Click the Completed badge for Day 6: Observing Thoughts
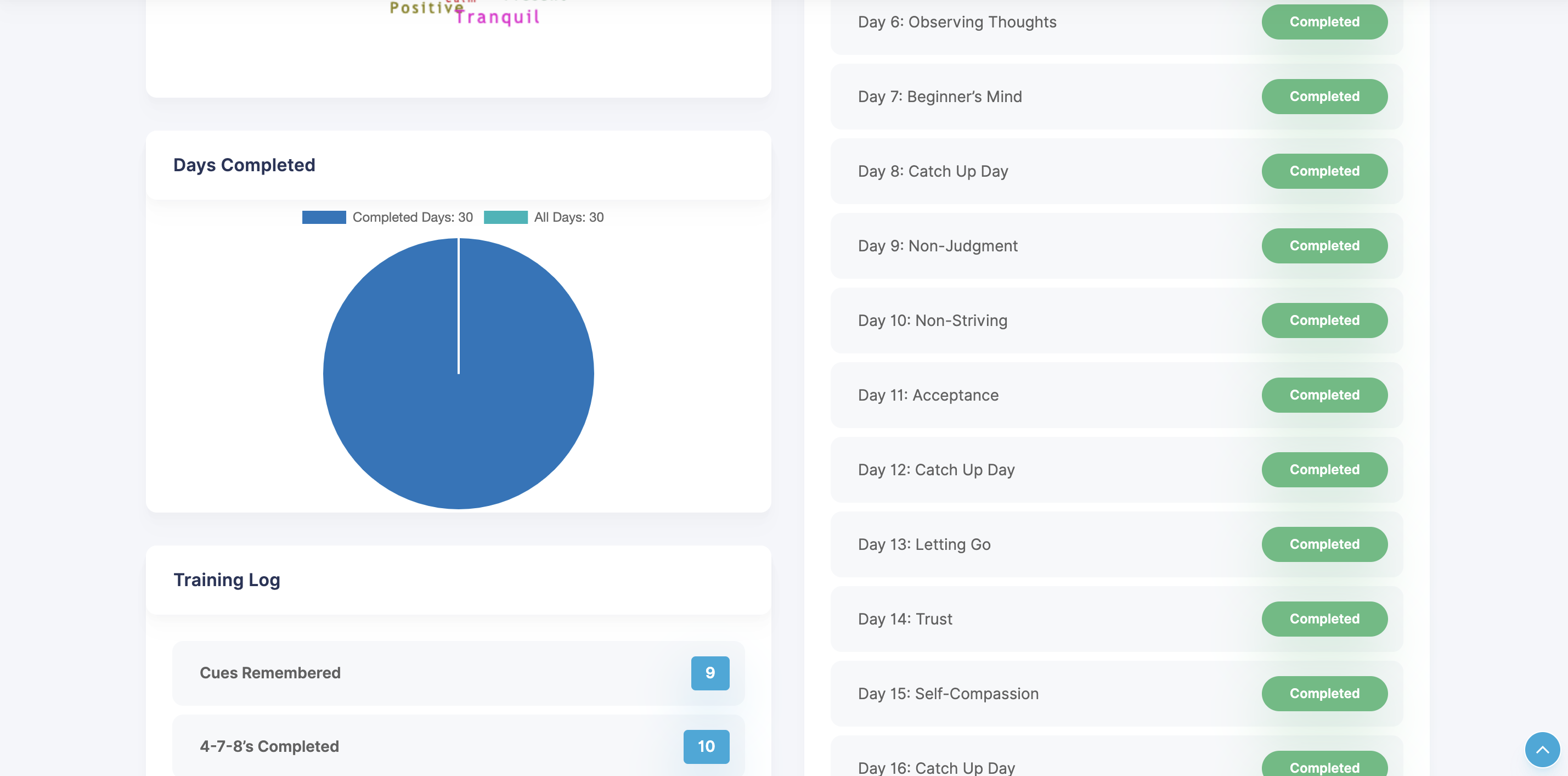 click(1324, 21)
